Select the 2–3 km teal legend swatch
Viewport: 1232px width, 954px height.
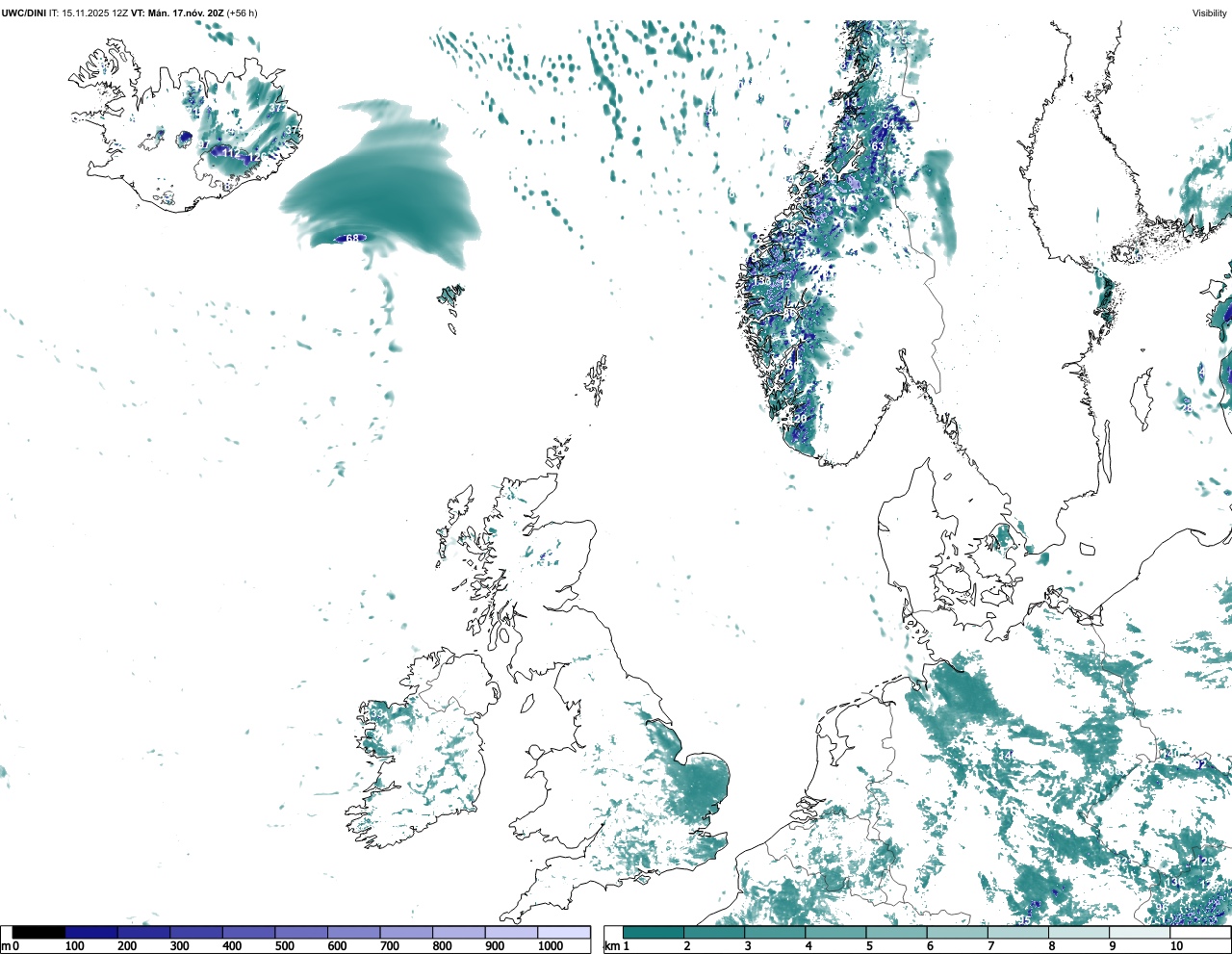coord(714,933)
